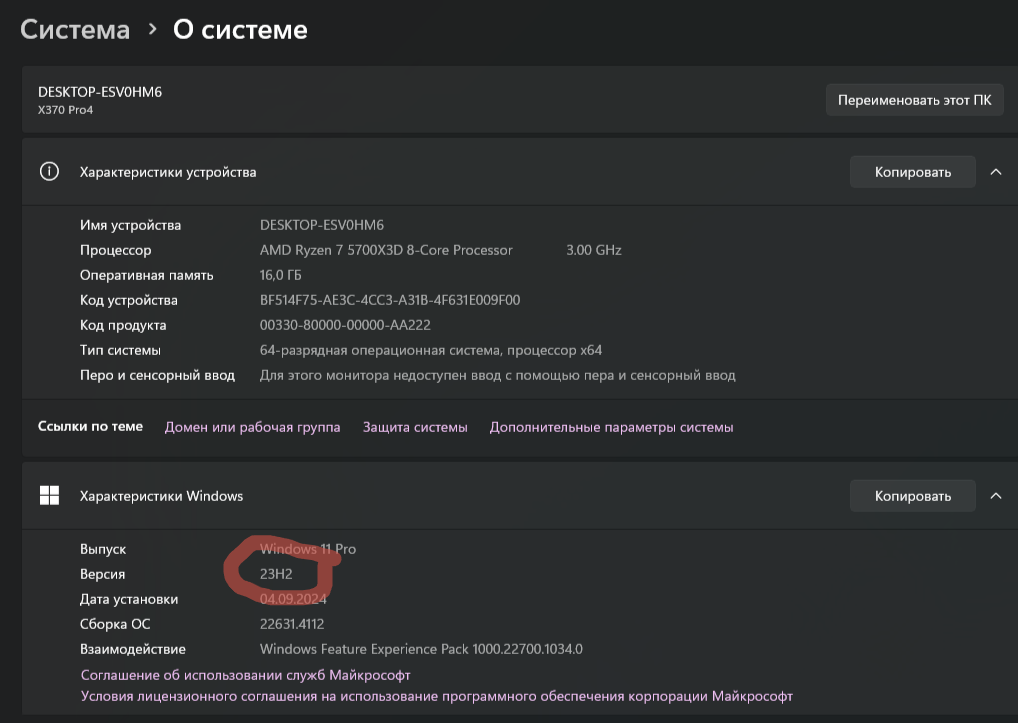Click the breadcrumb arrow after Система
The image size is (1018, 723).
(152, 30)
